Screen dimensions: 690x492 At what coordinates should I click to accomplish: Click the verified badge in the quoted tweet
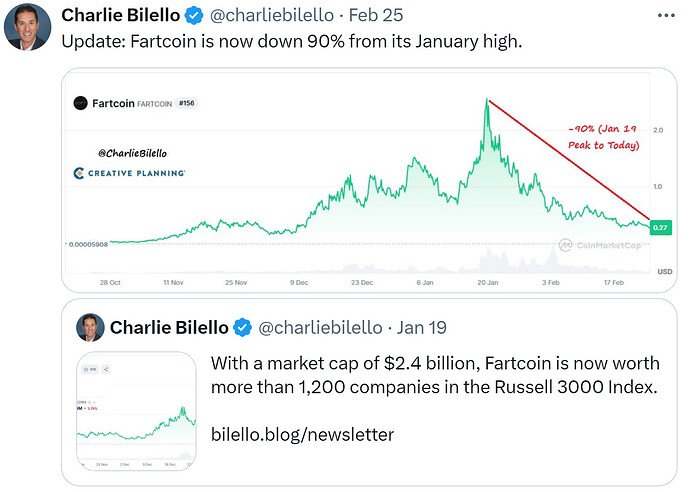point(243,327)
